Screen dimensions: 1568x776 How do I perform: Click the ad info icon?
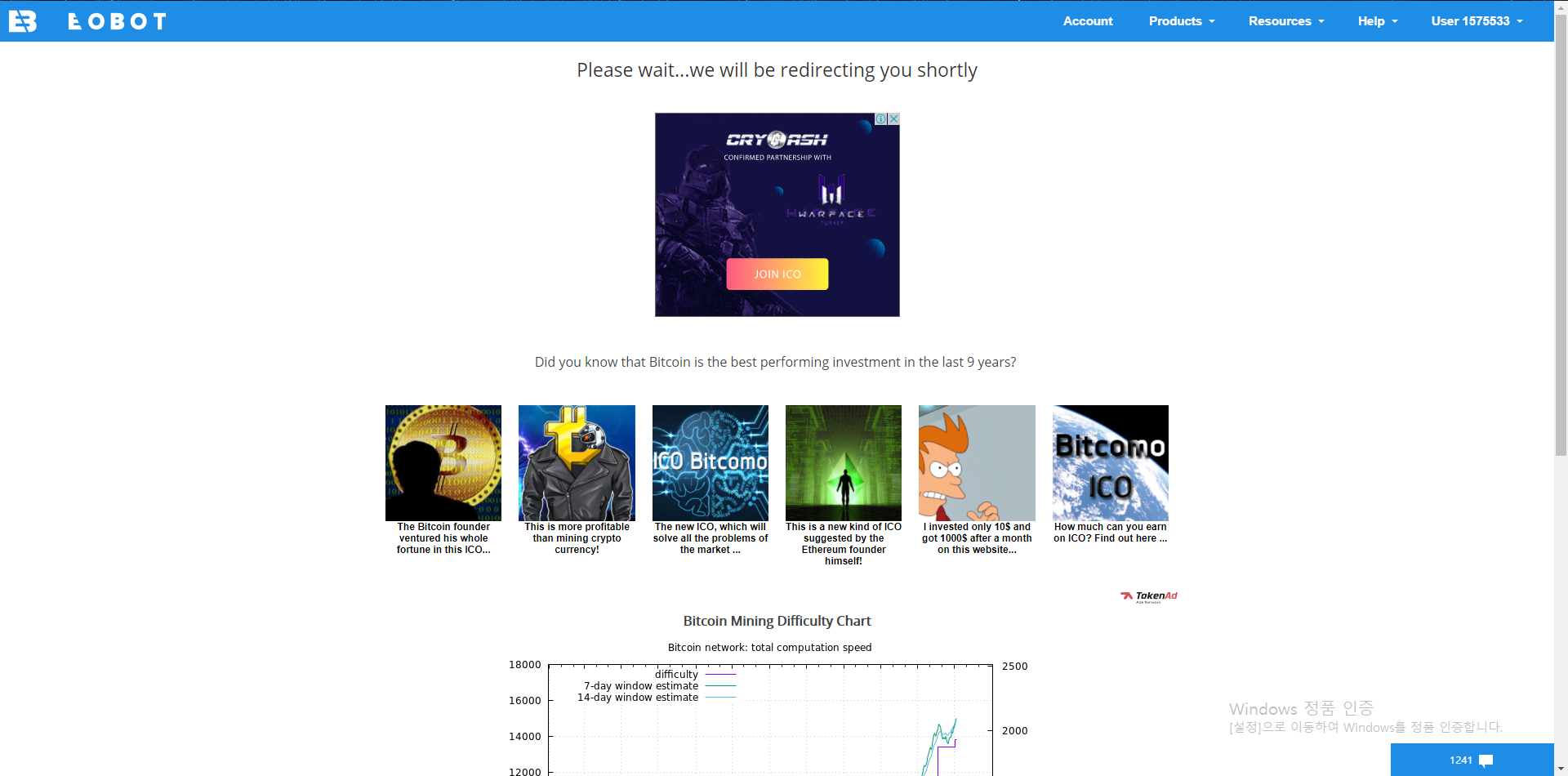pyautogui.click(x=881, y=119)
